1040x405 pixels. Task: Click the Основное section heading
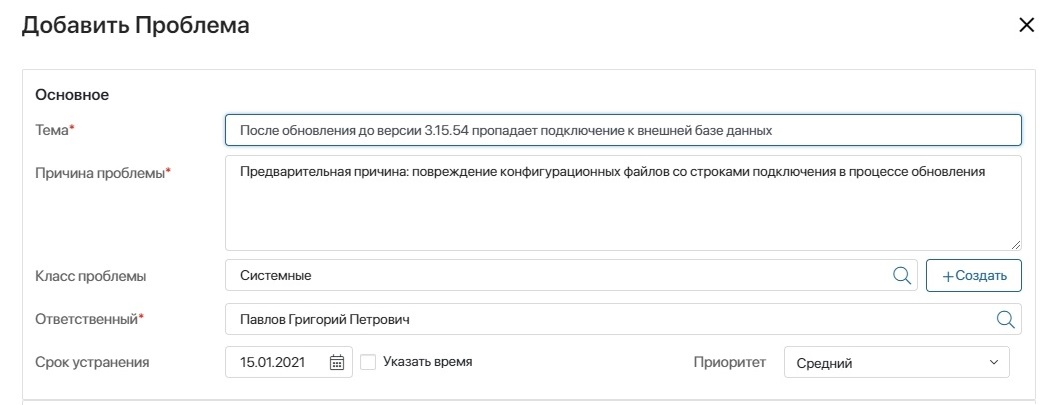pos(72,95)
